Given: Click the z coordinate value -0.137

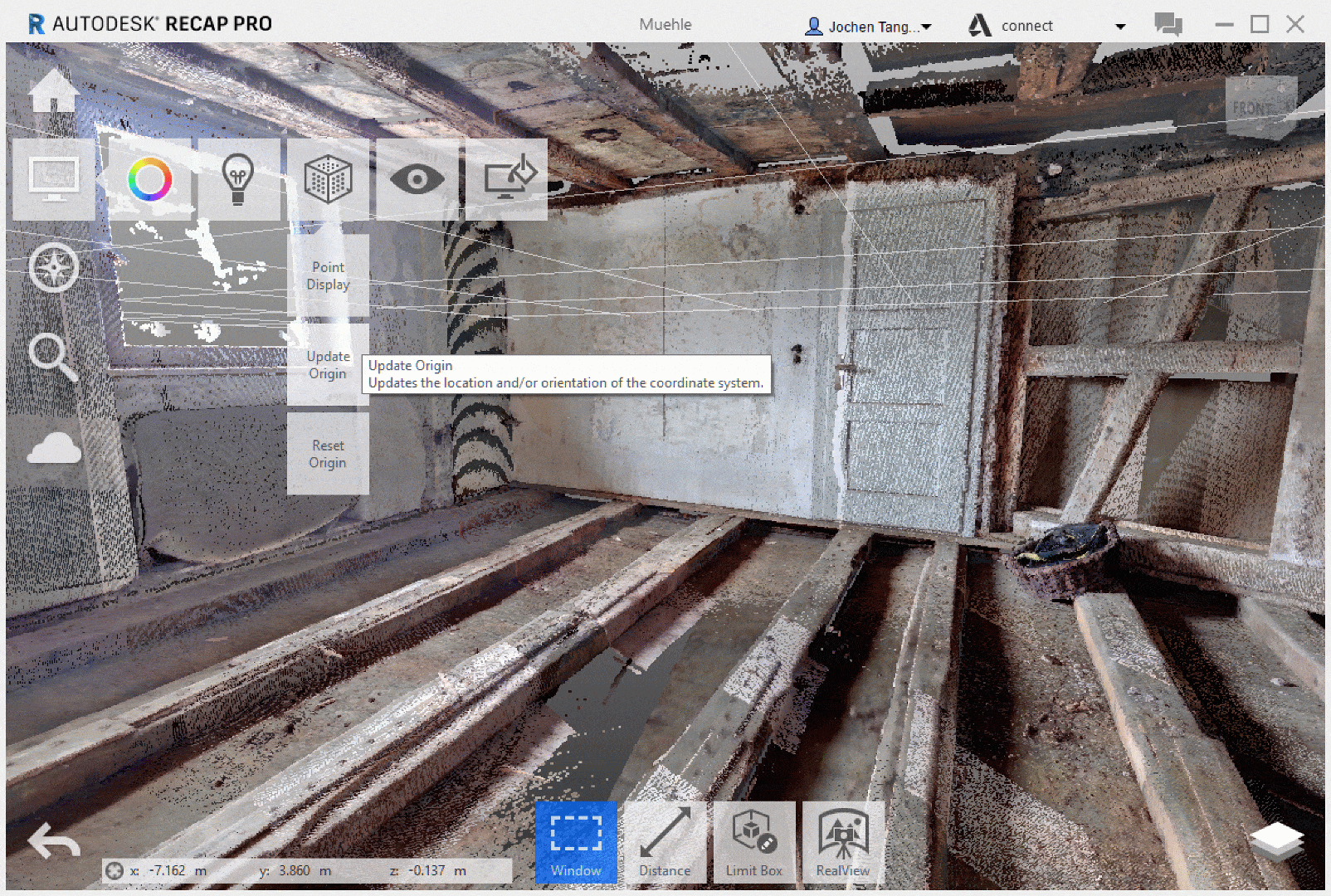Looking at the screenshot, I should click(x=427, y=870).
